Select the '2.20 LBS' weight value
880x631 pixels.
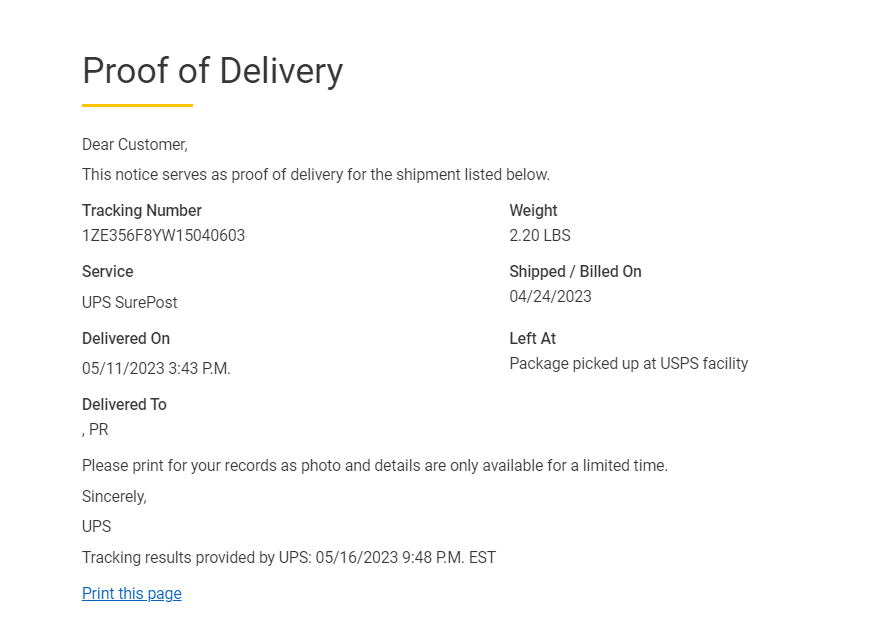pos(539,236)
